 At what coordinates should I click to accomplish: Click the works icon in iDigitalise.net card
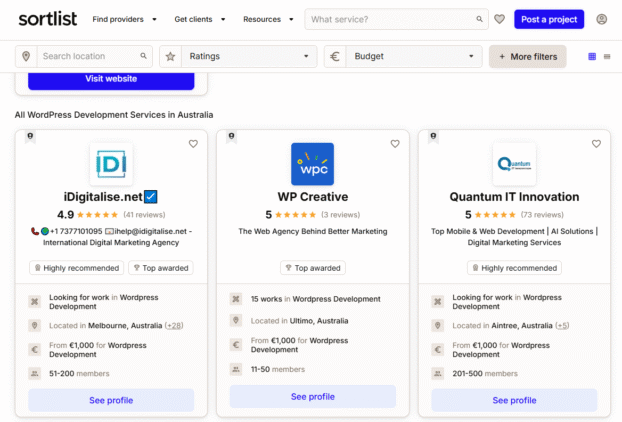tap(35, 302)
